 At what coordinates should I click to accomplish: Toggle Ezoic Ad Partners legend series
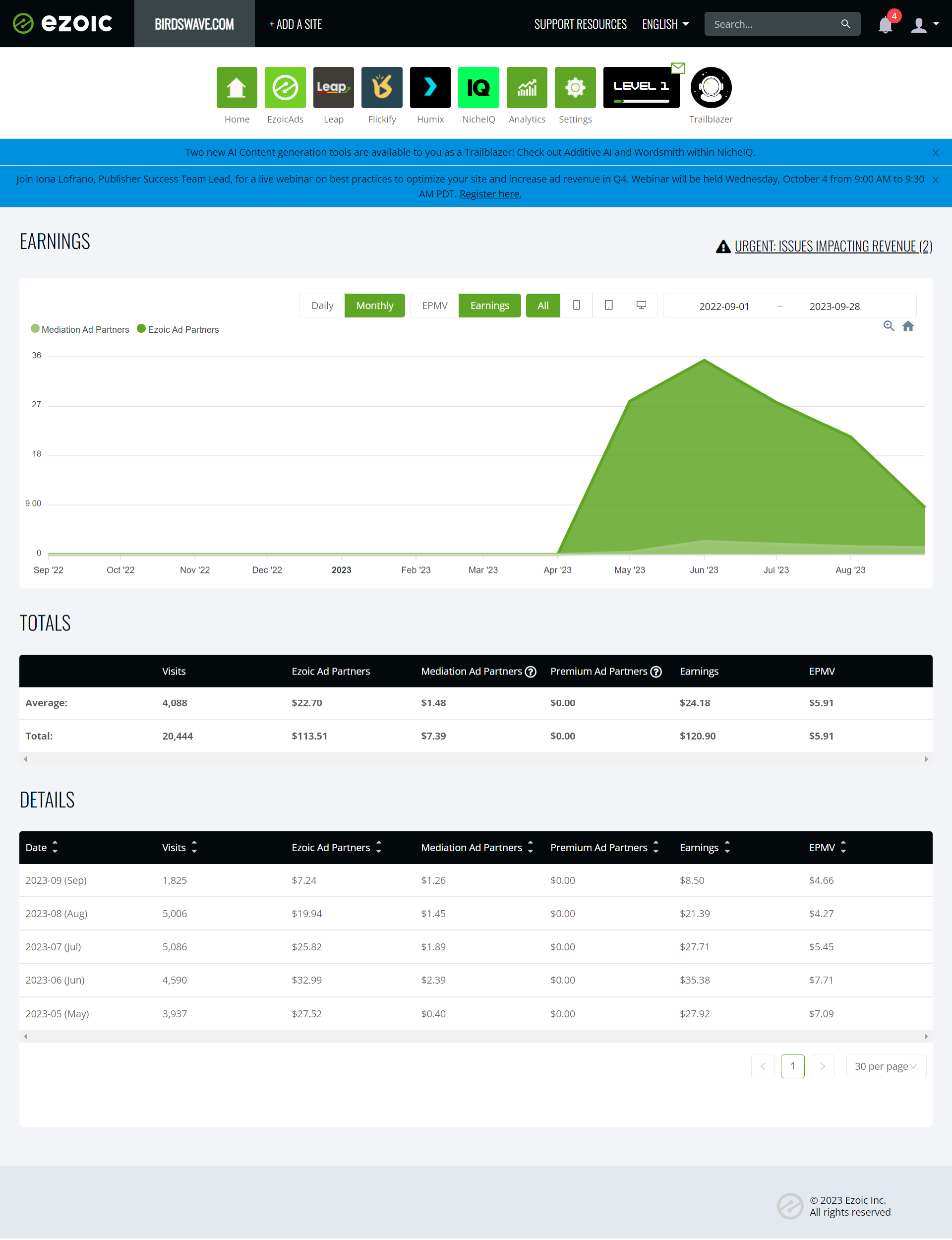(x=178, y=329)
